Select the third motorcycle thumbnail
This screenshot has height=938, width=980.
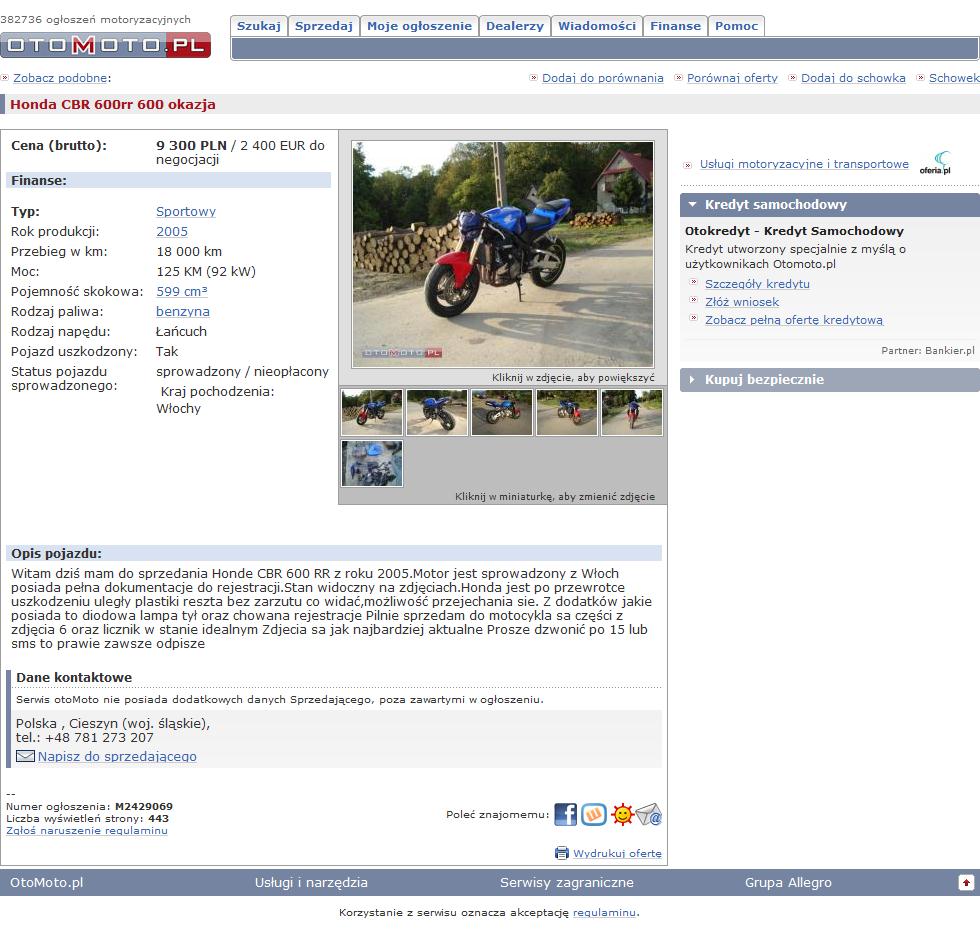click(x=502, y=412)
